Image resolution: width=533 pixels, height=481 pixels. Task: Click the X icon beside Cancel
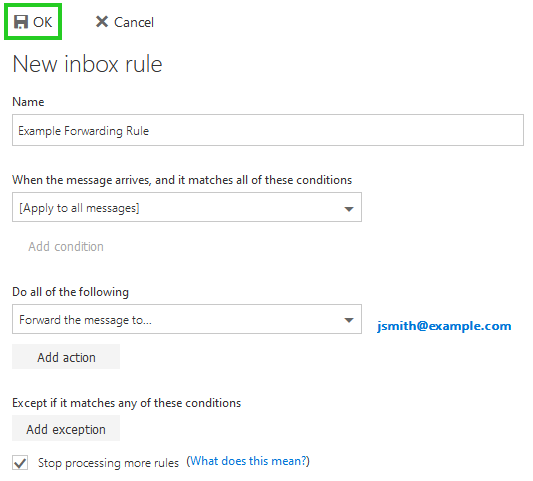102,22
